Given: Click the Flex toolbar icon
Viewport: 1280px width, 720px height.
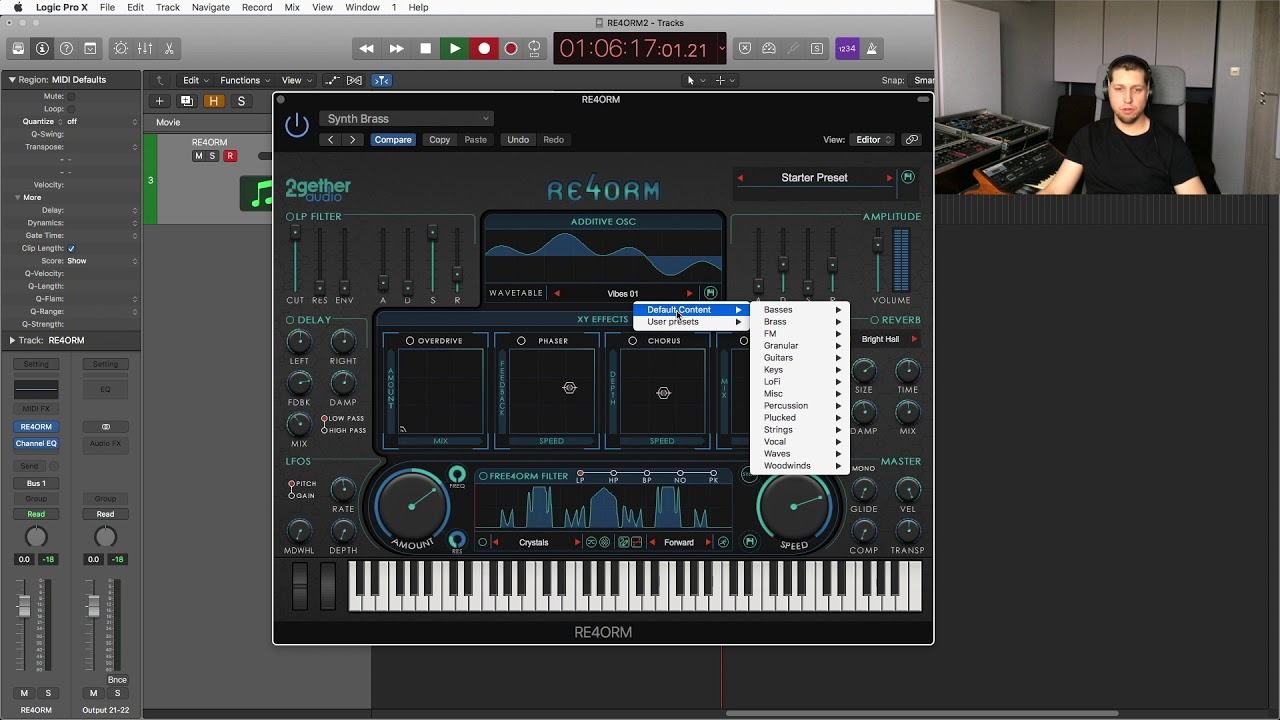Looking at the screenshot, I should [355, 80].
